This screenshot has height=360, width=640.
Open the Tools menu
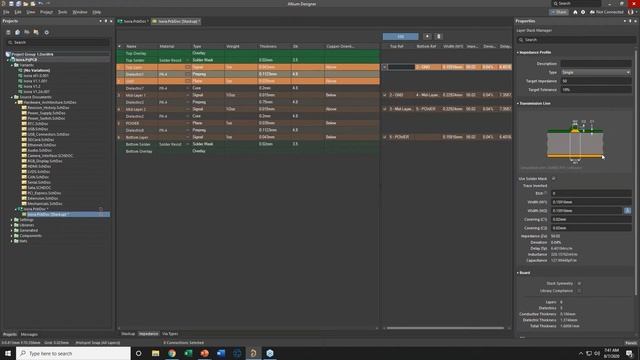tap(62, 12)
